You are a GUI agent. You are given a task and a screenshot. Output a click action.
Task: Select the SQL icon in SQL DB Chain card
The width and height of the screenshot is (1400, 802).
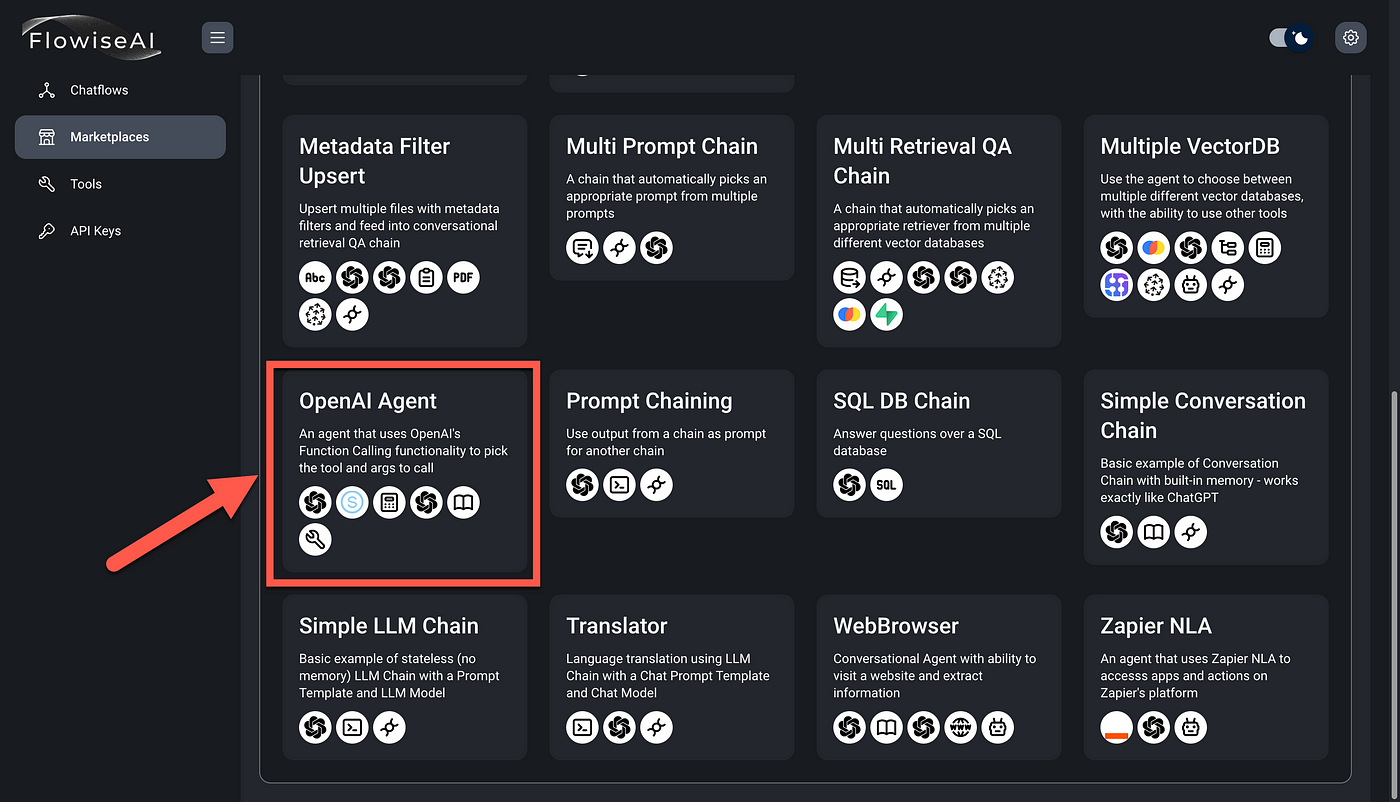pos(886,484)
